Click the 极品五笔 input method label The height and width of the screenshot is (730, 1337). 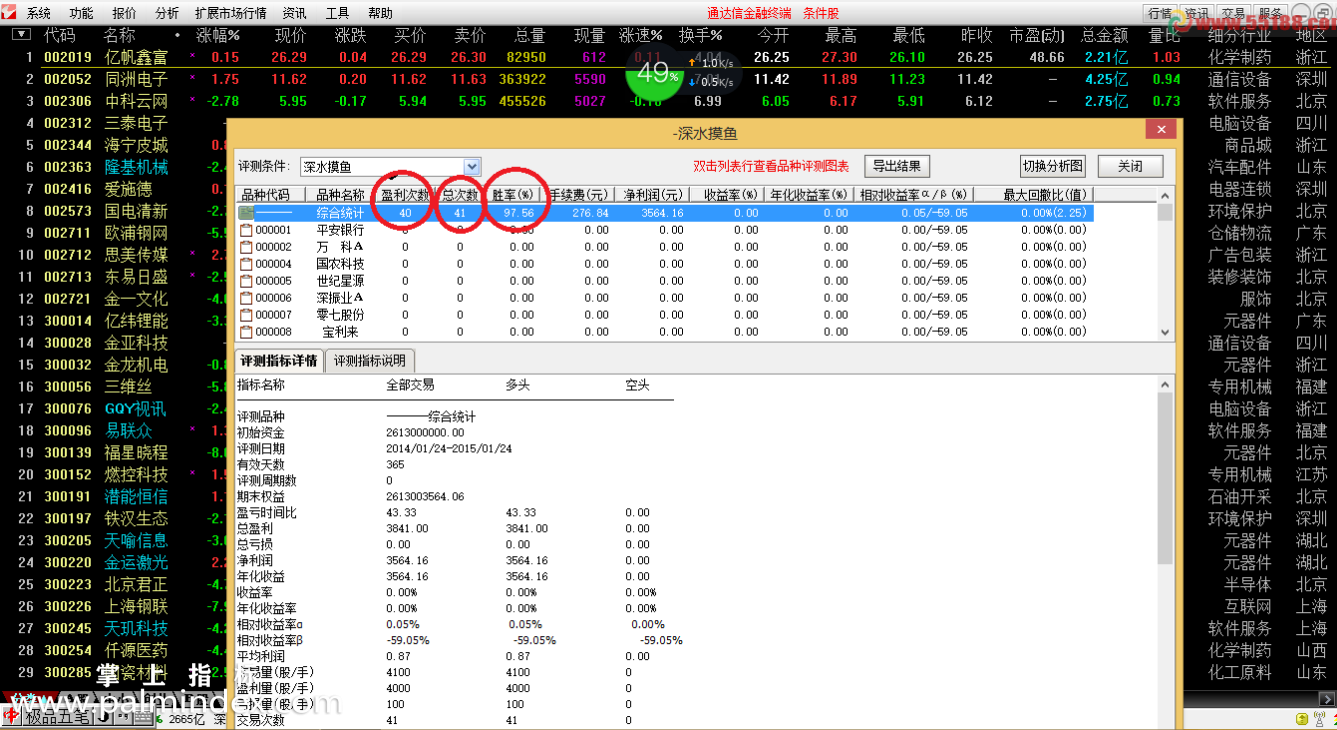59,718
